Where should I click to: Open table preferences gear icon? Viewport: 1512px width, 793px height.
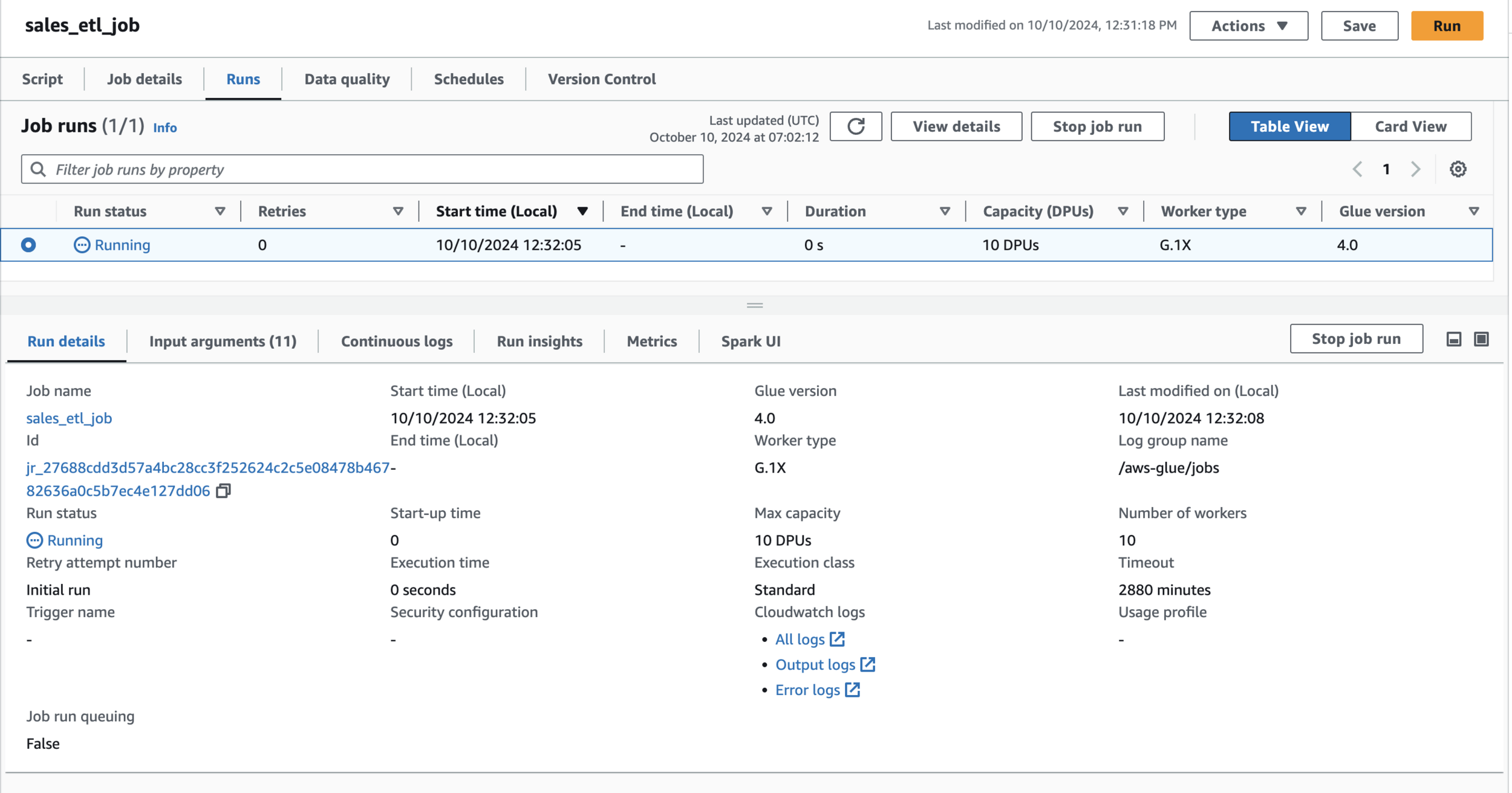(1458, 169)
